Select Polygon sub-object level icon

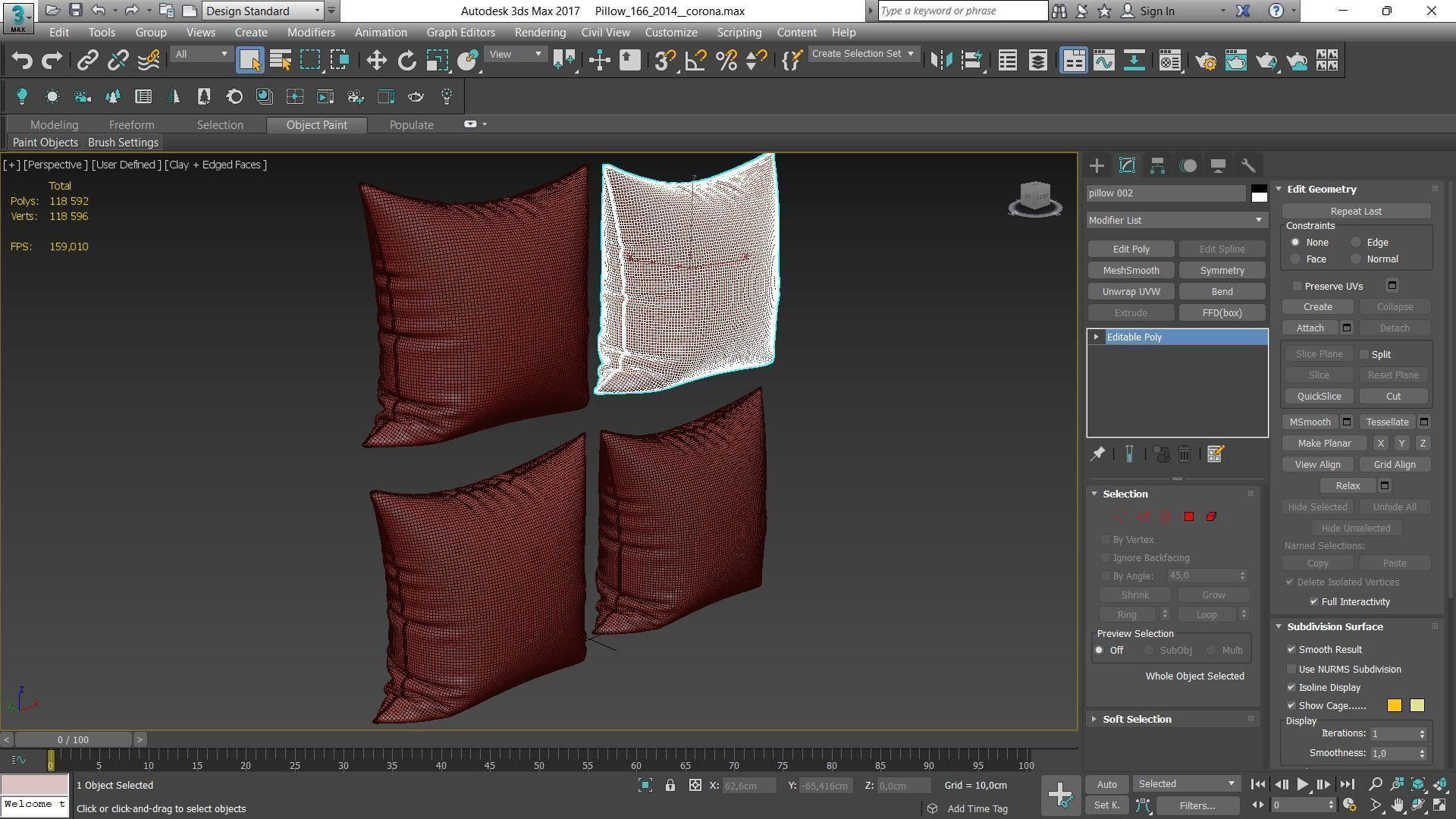pyautogui.click(x=1189, y=516)
